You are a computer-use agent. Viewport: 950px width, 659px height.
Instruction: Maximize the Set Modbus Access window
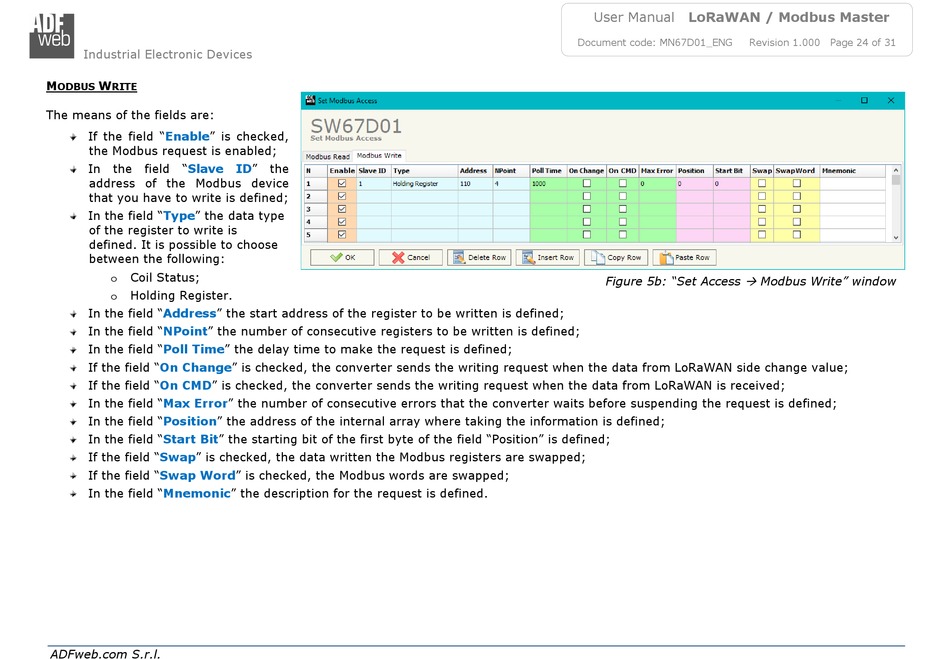pyautogui.click(x=864, y=101)
